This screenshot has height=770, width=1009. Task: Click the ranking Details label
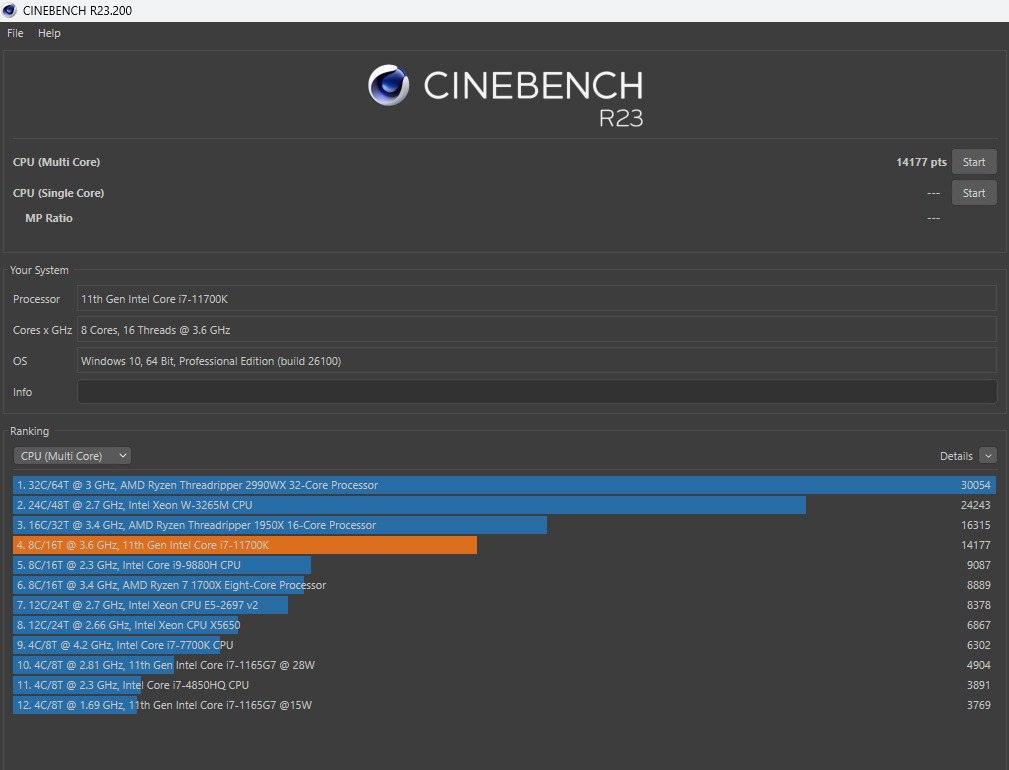coord(956,455)
